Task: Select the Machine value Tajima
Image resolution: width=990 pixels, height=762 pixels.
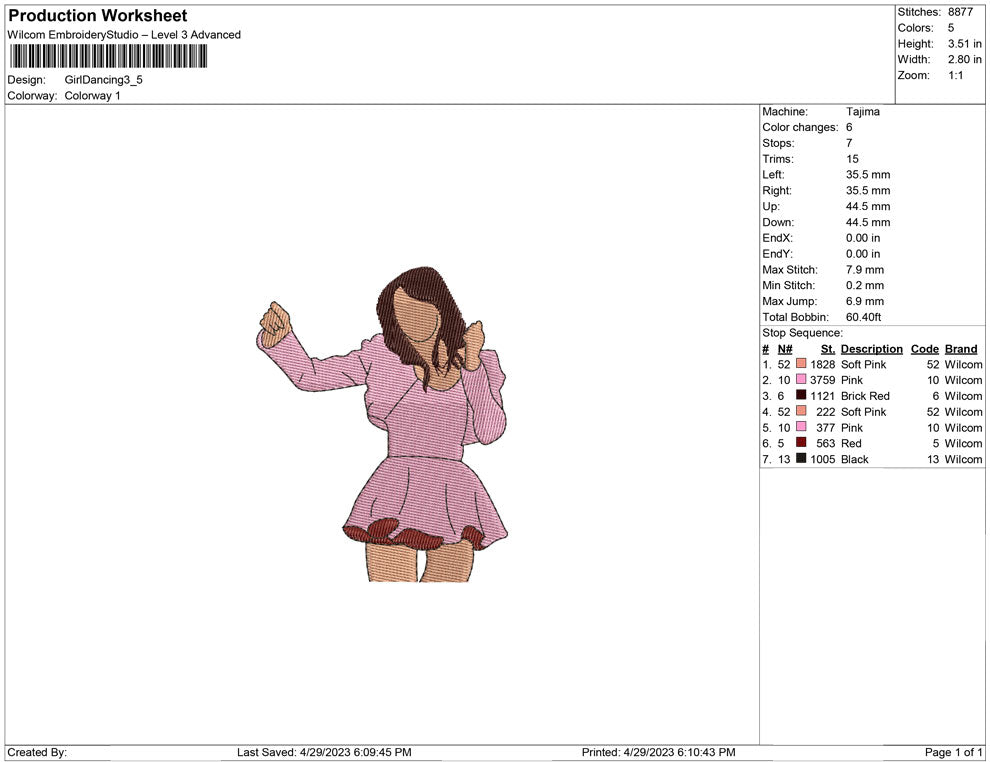Action: [x=862, y=112]
